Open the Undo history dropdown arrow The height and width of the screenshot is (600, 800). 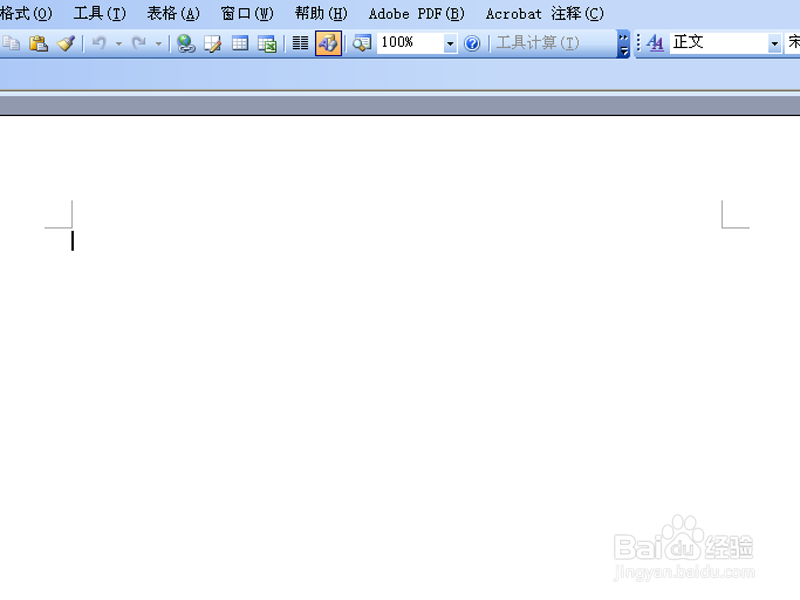coord(118,44)
